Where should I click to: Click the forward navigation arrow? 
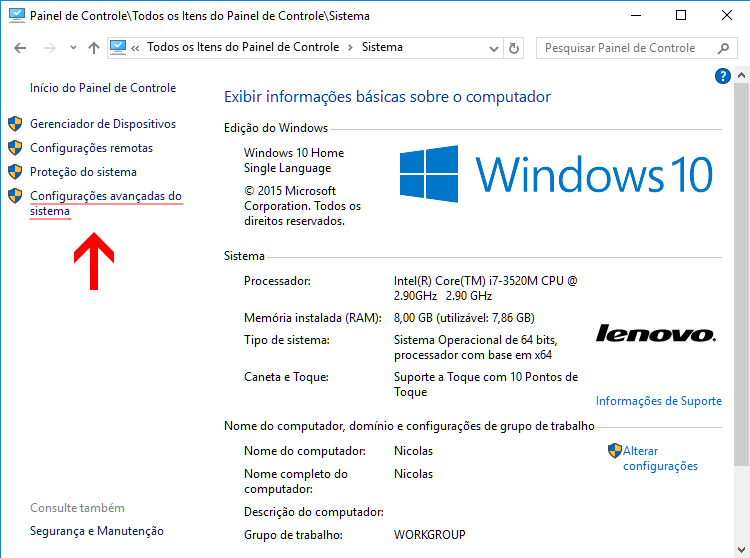[x=50, y=48]
